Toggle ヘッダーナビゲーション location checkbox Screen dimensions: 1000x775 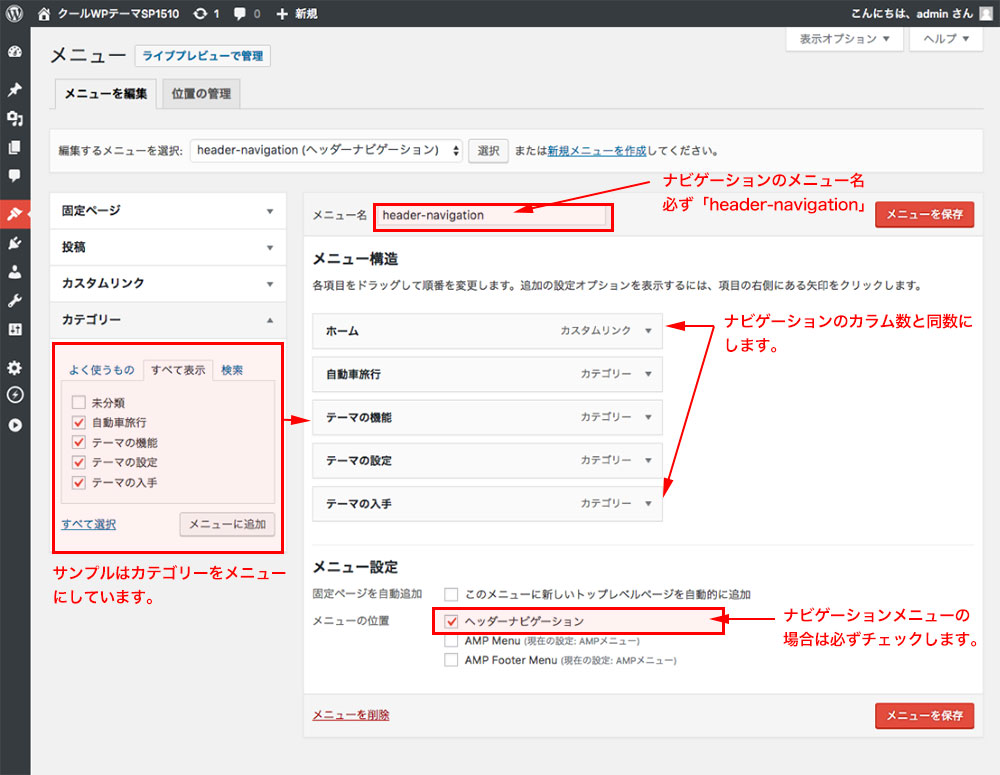[451, 621]
